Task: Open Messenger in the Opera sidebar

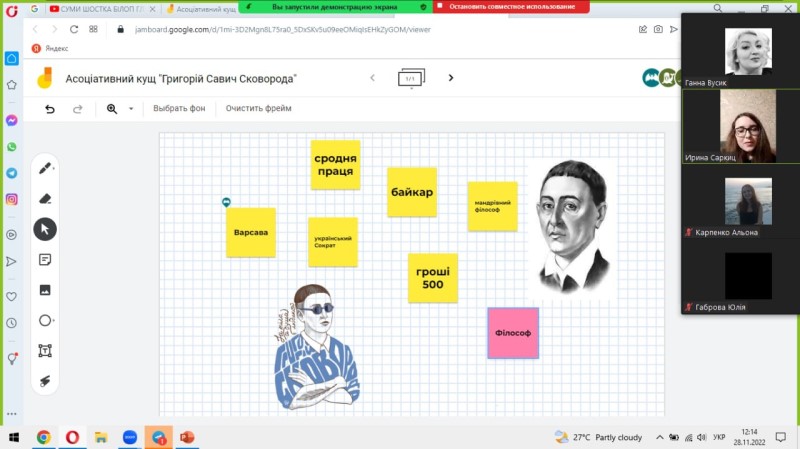Action: point(12,120)
